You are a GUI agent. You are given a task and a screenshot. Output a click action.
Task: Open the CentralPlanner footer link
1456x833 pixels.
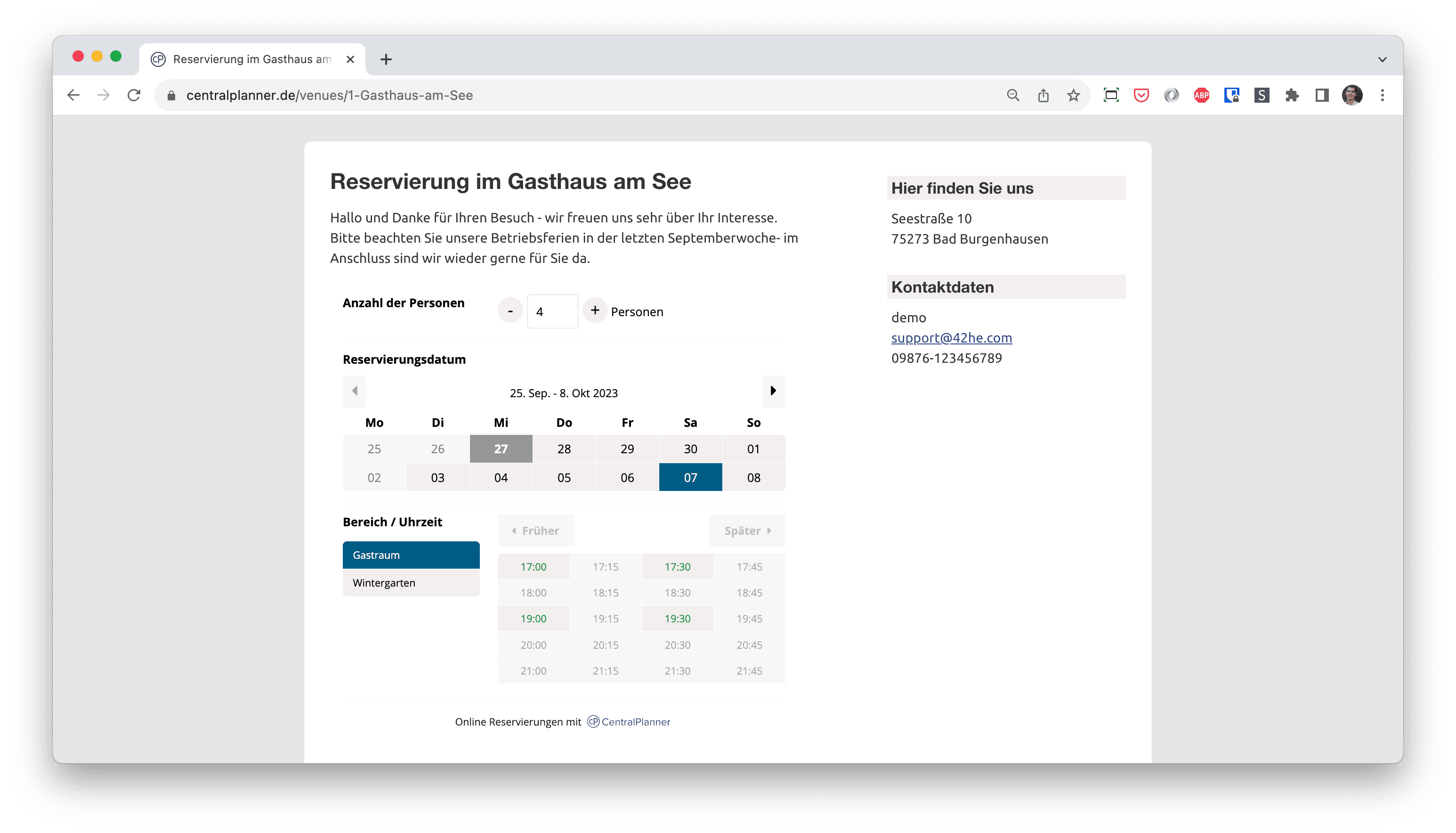click(628, 722)
